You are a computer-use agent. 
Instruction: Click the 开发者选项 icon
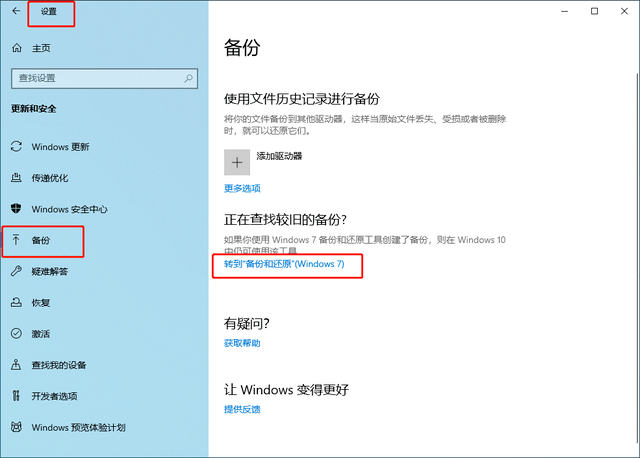coord(16,396)
